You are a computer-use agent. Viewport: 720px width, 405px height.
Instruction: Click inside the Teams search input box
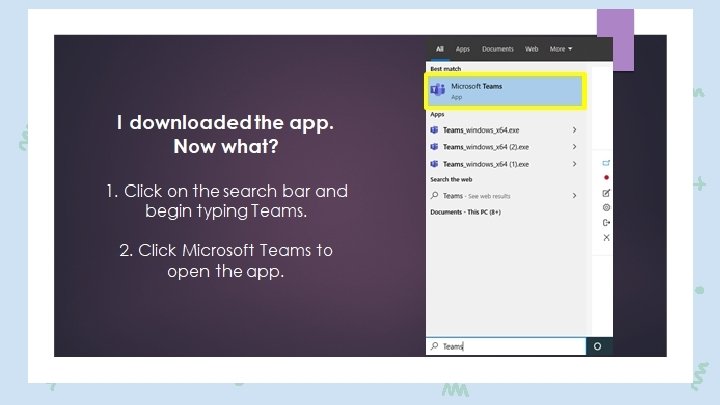click(506, 346)
